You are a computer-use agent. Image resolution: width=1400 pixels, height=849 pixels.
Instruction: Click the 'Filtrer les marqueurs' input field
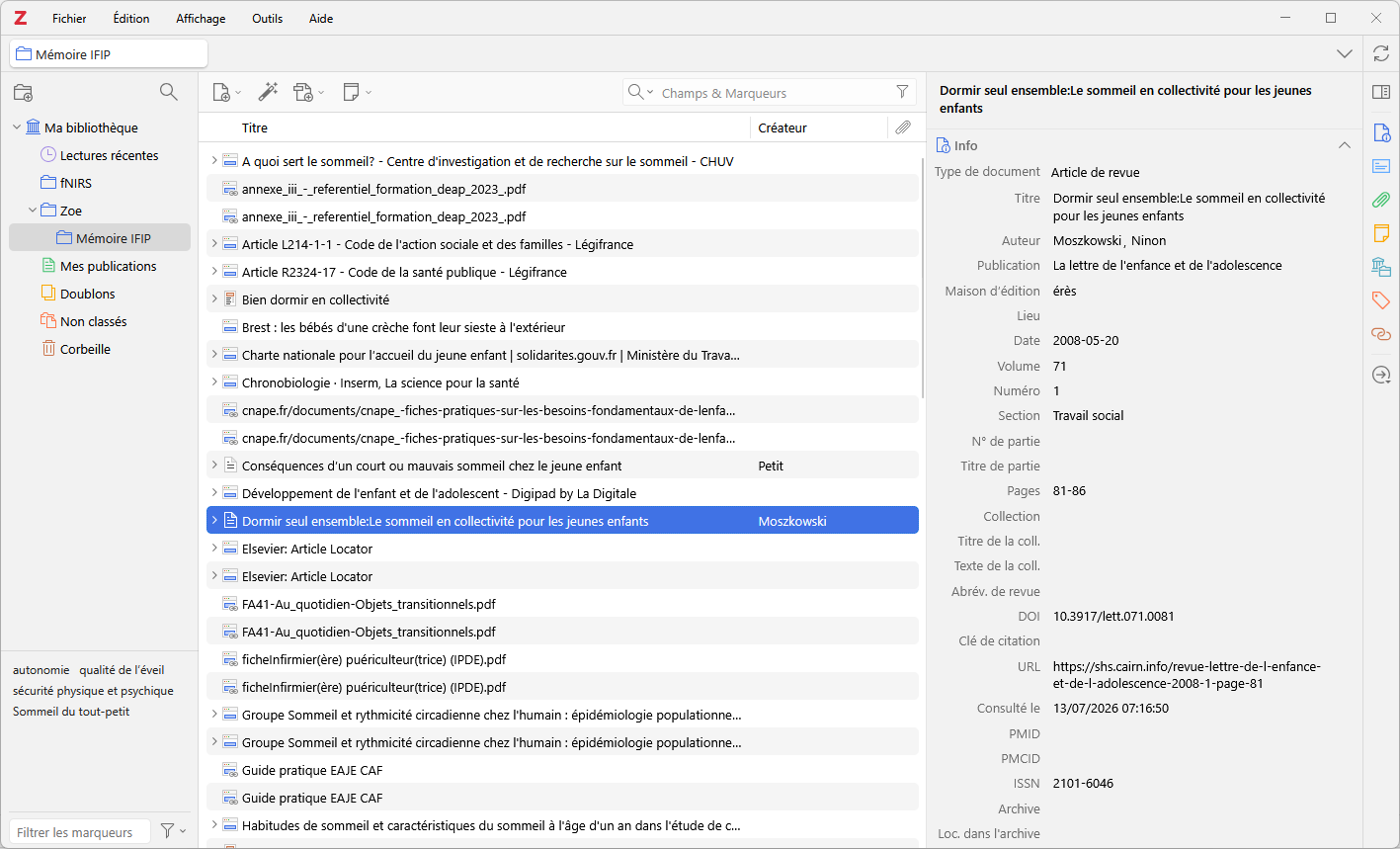[x=80, y=832]
